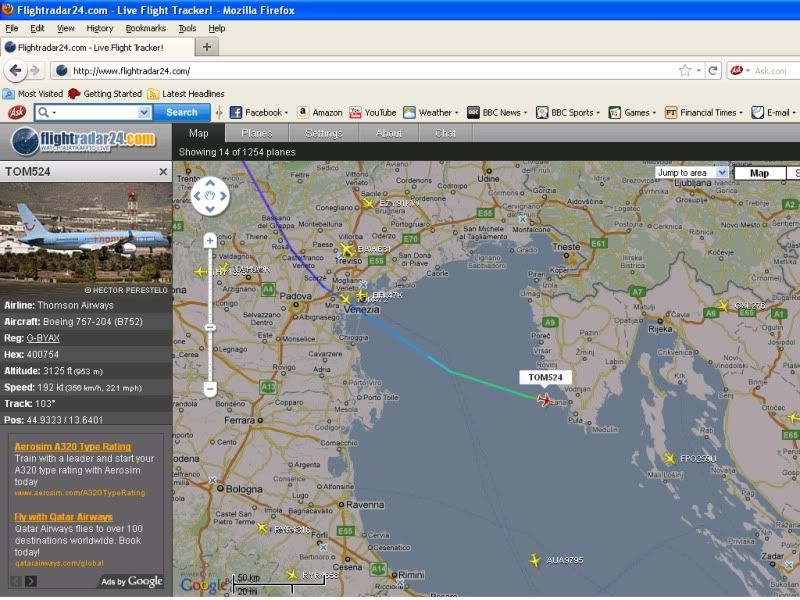Pan the map down with the arrow control
The image size is (800, 600).
[210, 209]
